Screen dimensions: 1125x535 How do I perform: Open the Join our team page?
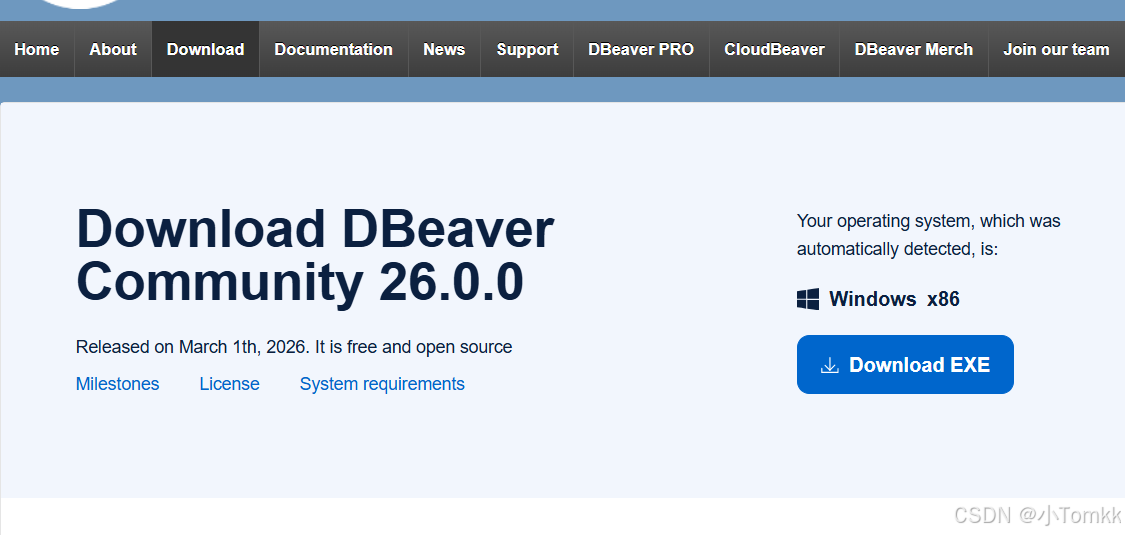tap(1056, 49)
